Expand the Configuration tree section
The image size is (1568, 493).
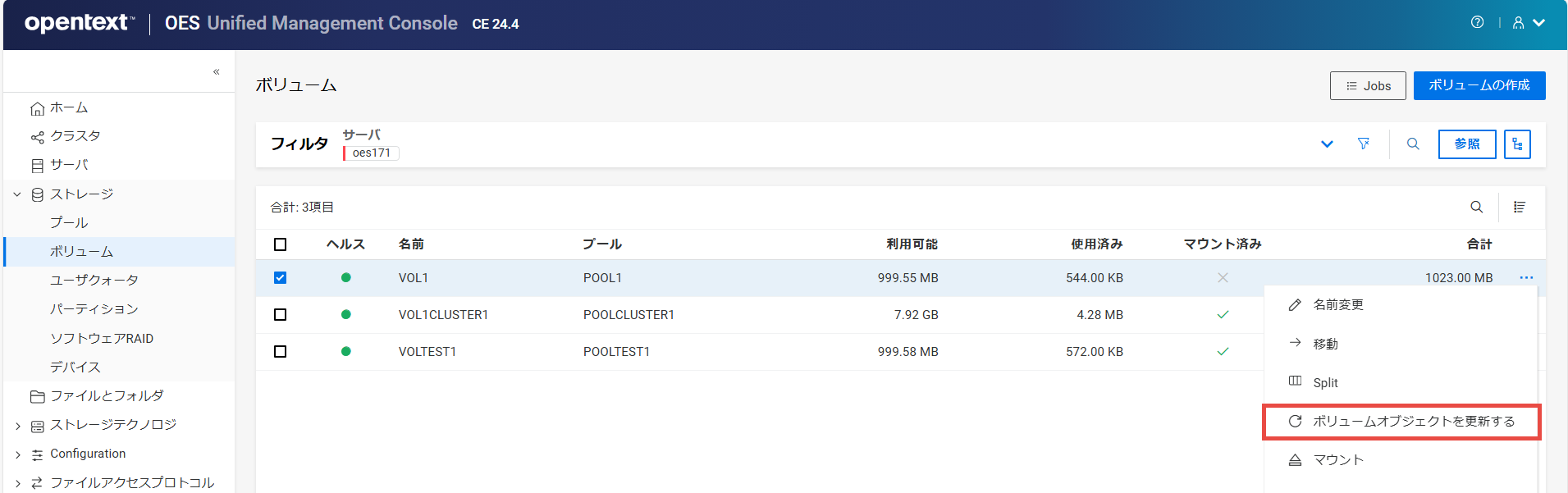tap(17, 454)
